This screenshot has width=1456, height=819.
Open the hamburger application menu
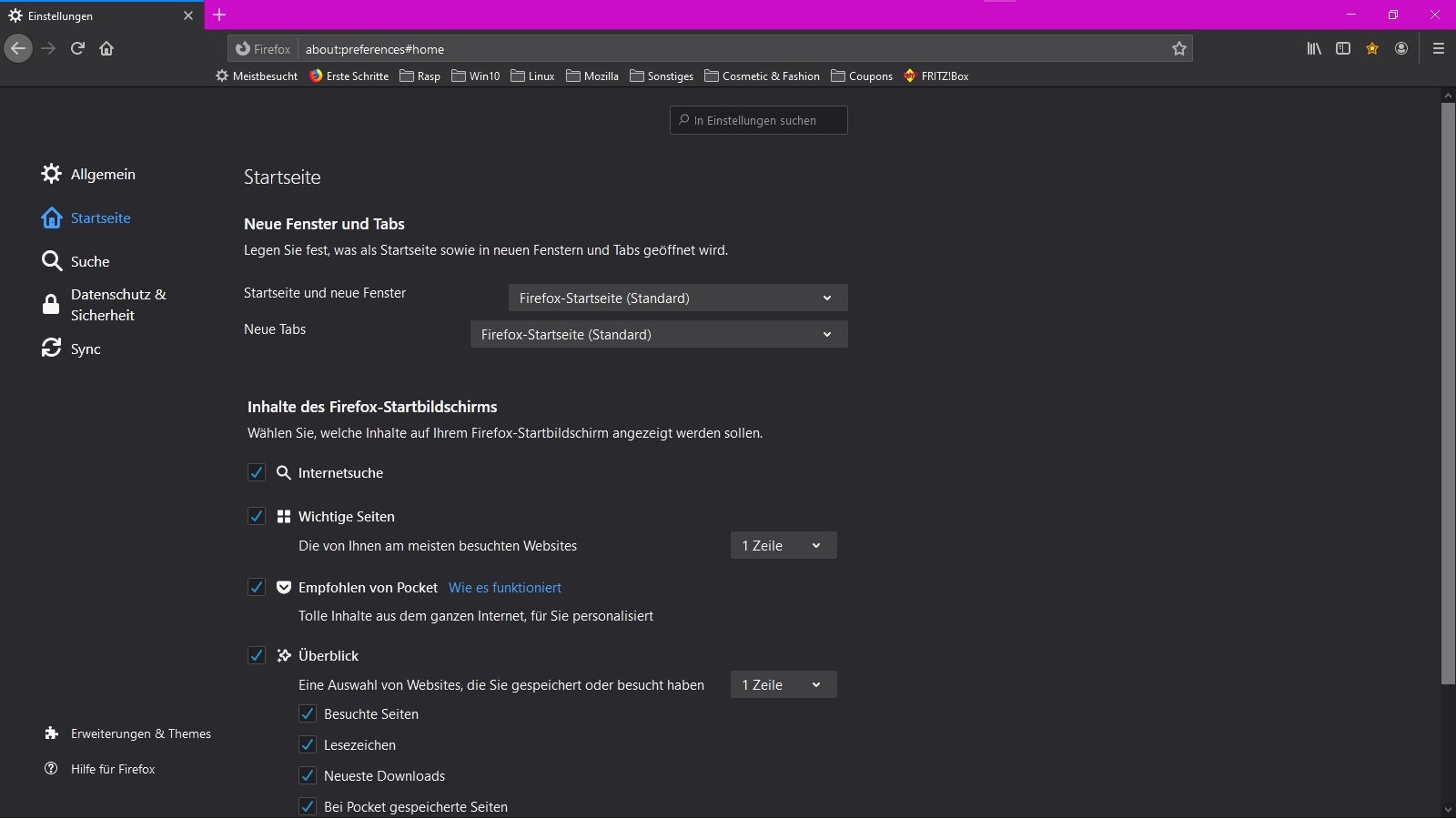1439,48
